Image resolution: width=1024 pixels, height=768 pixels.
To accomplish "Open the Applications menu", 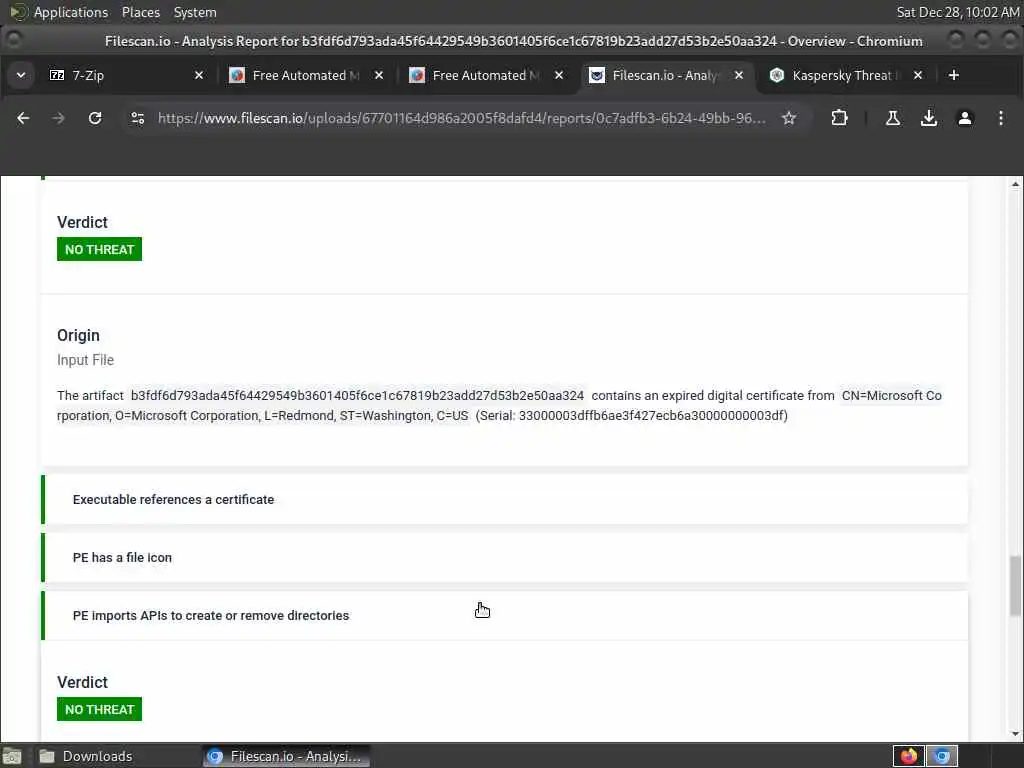I will (x=59, y=12).
